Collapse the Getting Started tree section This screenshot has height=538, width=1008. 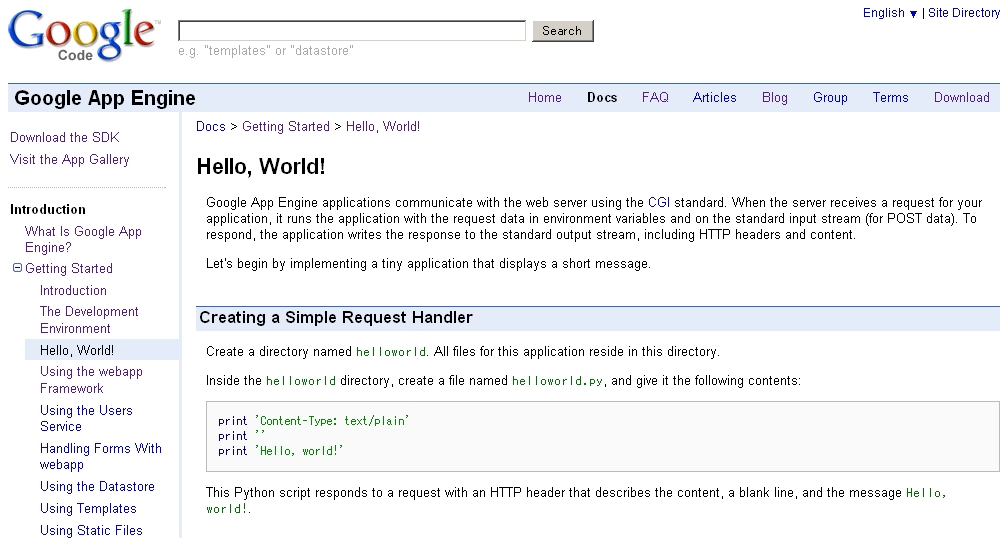(x=17, y=268)
